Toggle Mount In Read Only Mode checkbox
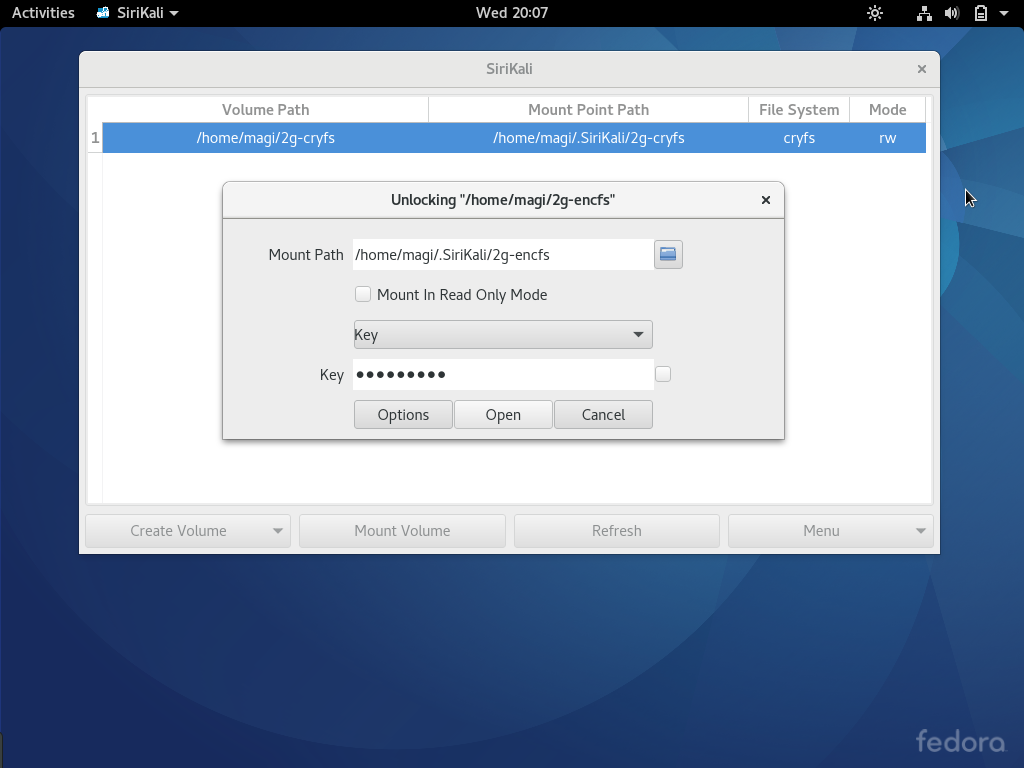This screenshot has height=768, width=1024. coord(363,295)
